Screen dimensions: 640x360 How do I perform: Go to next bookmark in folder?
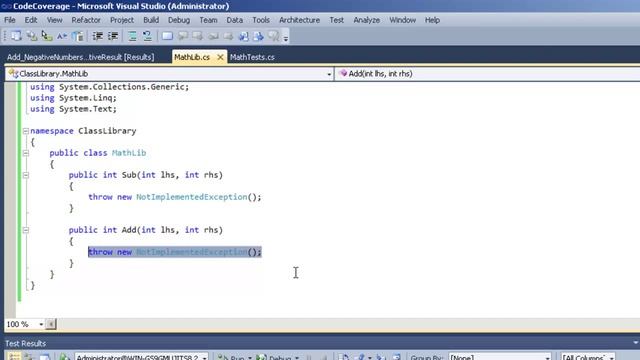(228, 36)
